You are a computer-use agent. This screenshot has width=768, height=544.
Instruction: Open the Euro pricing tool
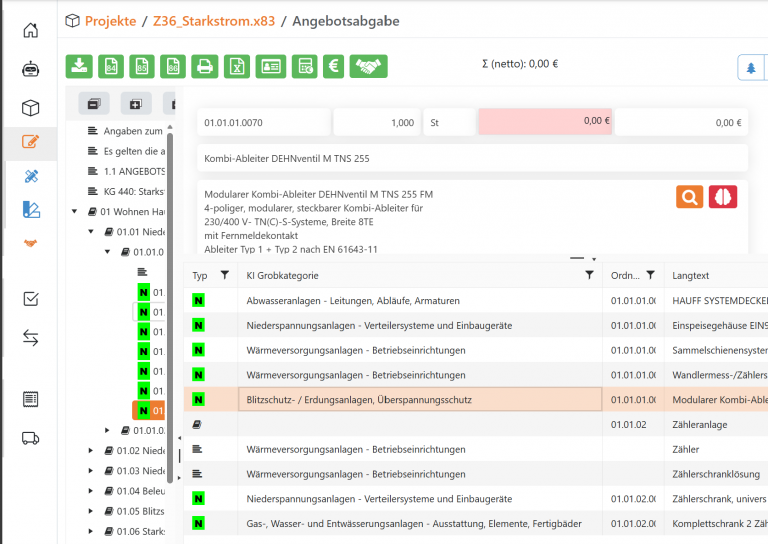[333, 66]
